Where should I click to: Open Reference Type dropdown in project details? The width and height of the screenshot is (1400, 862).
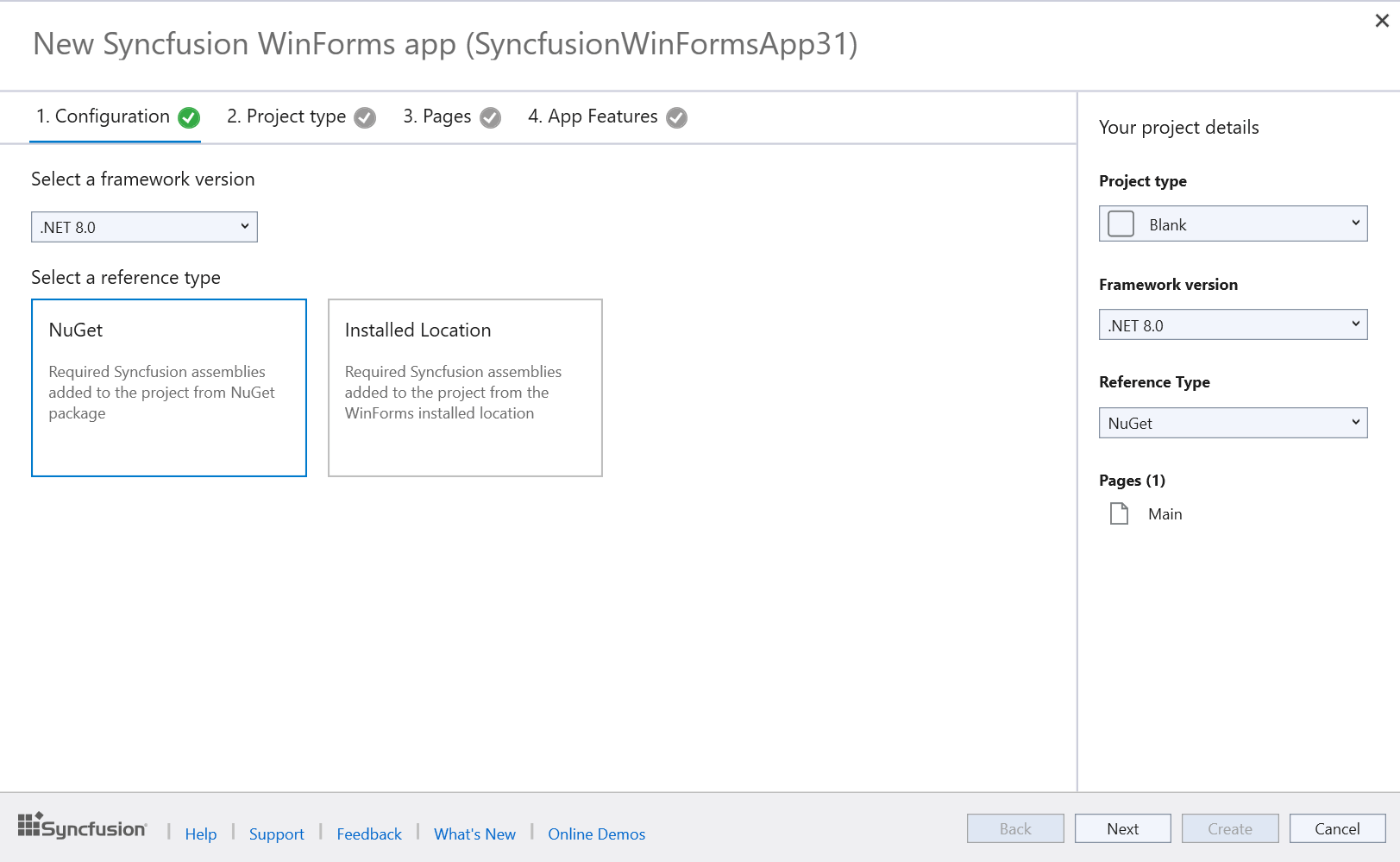click(1233, 423)
